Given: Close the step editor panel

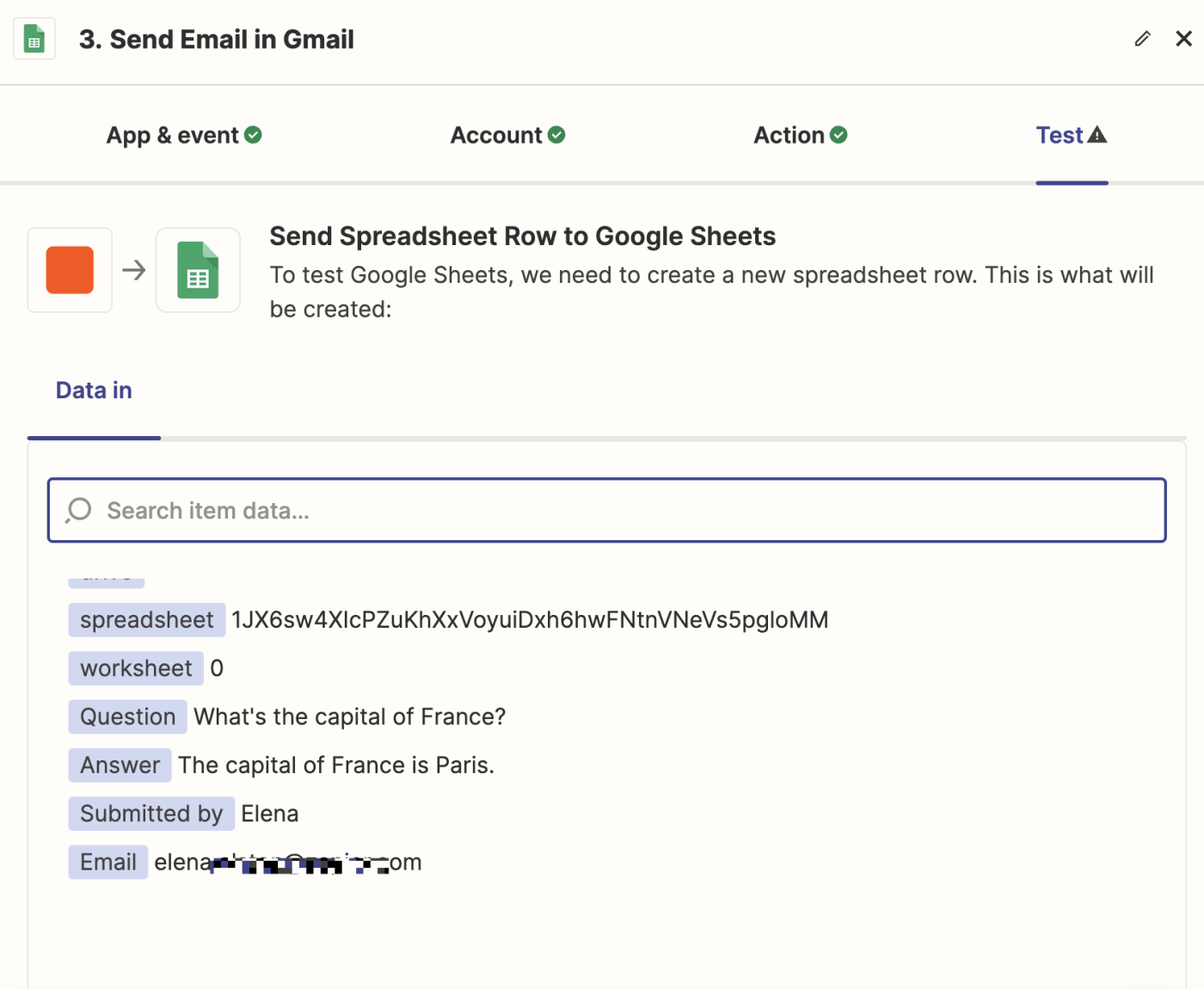Looking at the screenshot, I should point(1183,39).
